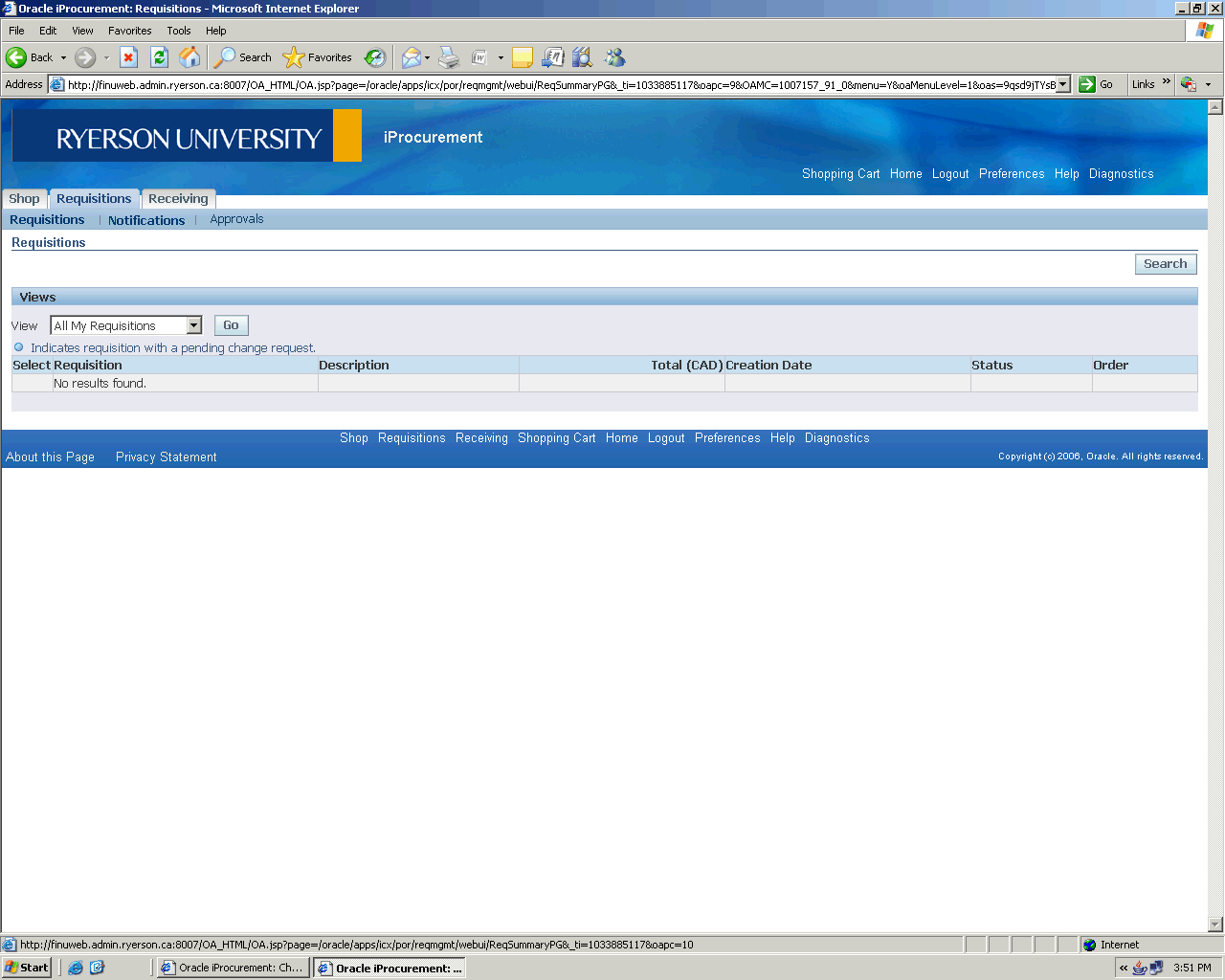Switch to the Receiving tab
Viewport: 1225px width, 980px height.
[x=178, y=199]
